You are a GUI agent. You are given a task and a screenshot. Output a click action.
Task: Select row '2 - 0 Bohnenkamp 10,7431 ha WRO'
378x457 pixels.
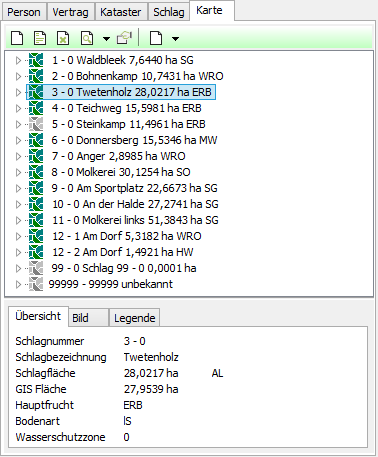click(137, 76)
